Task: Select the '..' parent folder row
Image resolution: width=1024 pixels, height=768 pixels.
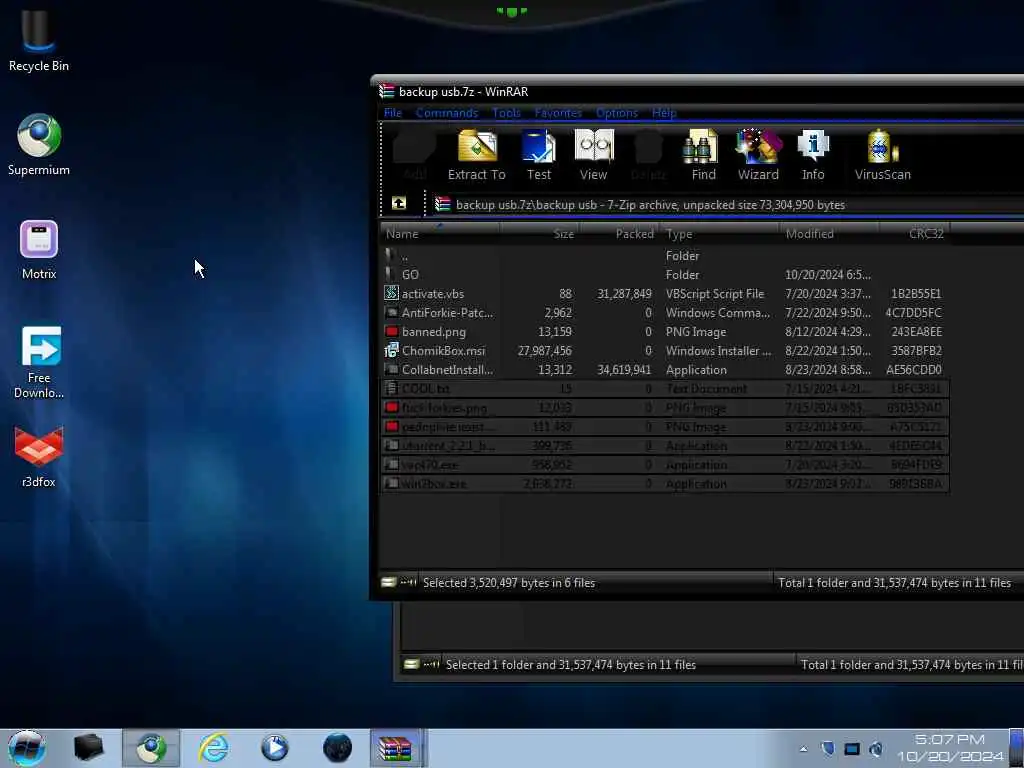Action: (665, 255)
